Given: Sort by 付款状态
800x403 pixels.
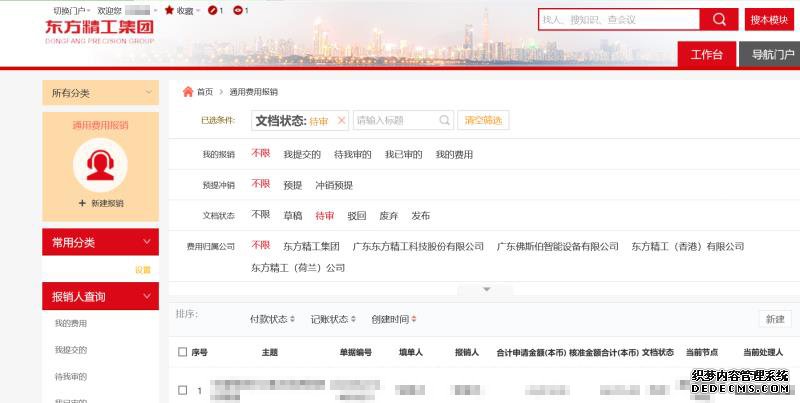Looking at the screenshot, I should (x=272, y=319).
